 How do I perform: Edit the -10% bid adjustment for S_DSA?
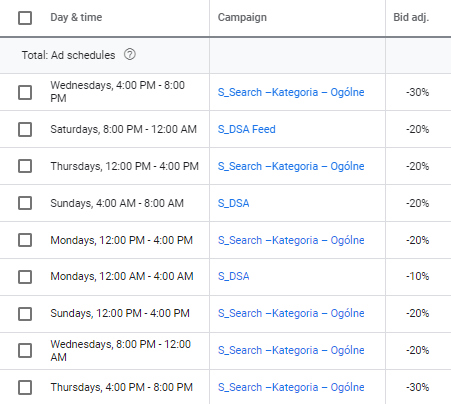click(417, 276)
